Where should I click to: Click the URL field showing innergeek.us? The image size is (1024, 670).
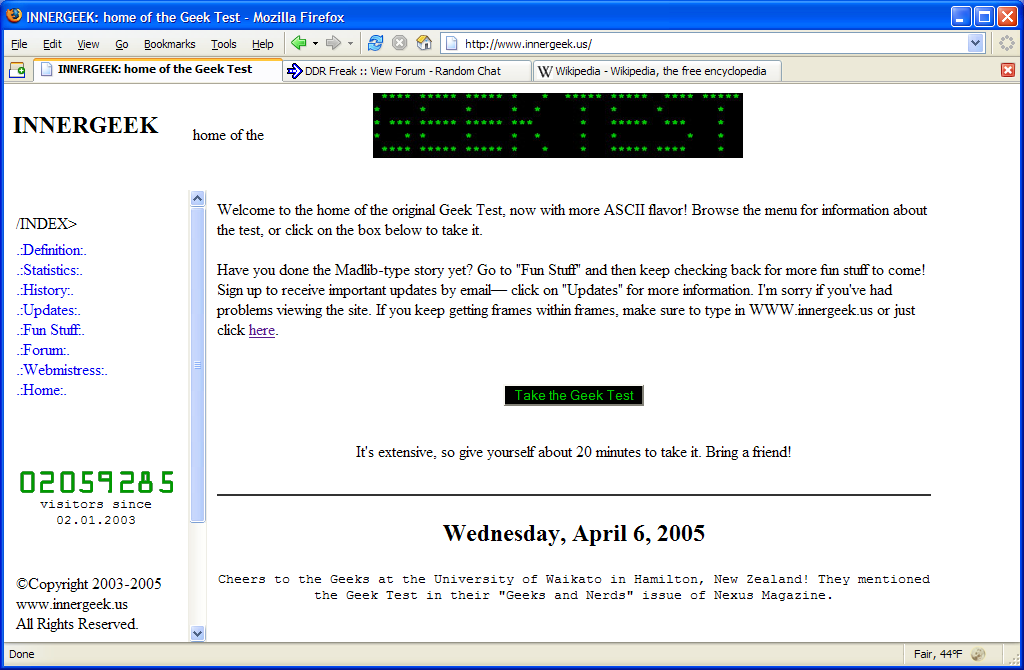[712, 44]
